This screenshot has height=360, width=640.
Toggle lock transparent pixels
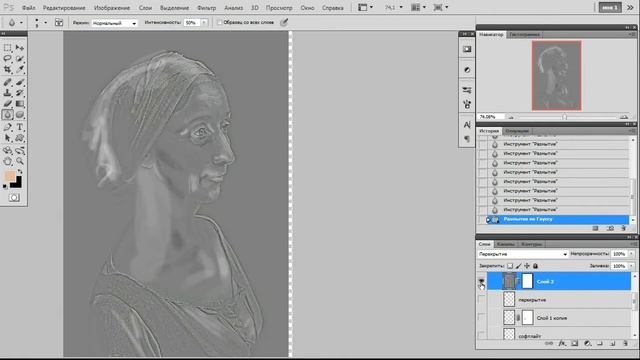(510, 266)
